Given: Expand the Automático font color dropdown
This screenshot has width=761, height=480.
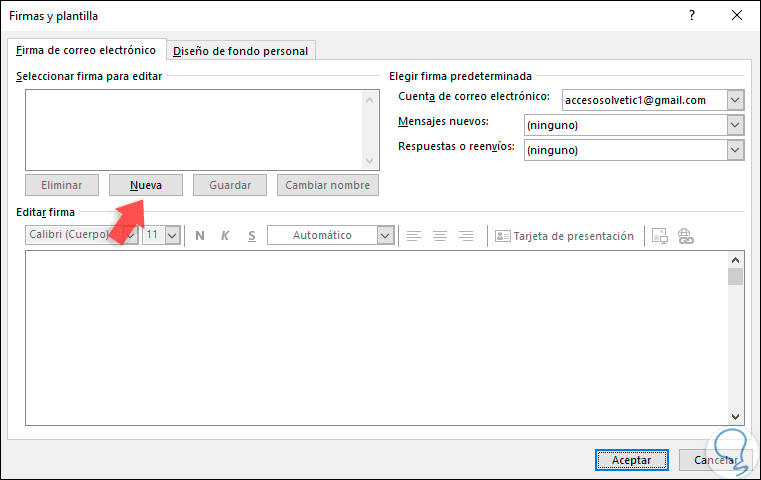Looking at the screenshot, I should click(385, 236).
